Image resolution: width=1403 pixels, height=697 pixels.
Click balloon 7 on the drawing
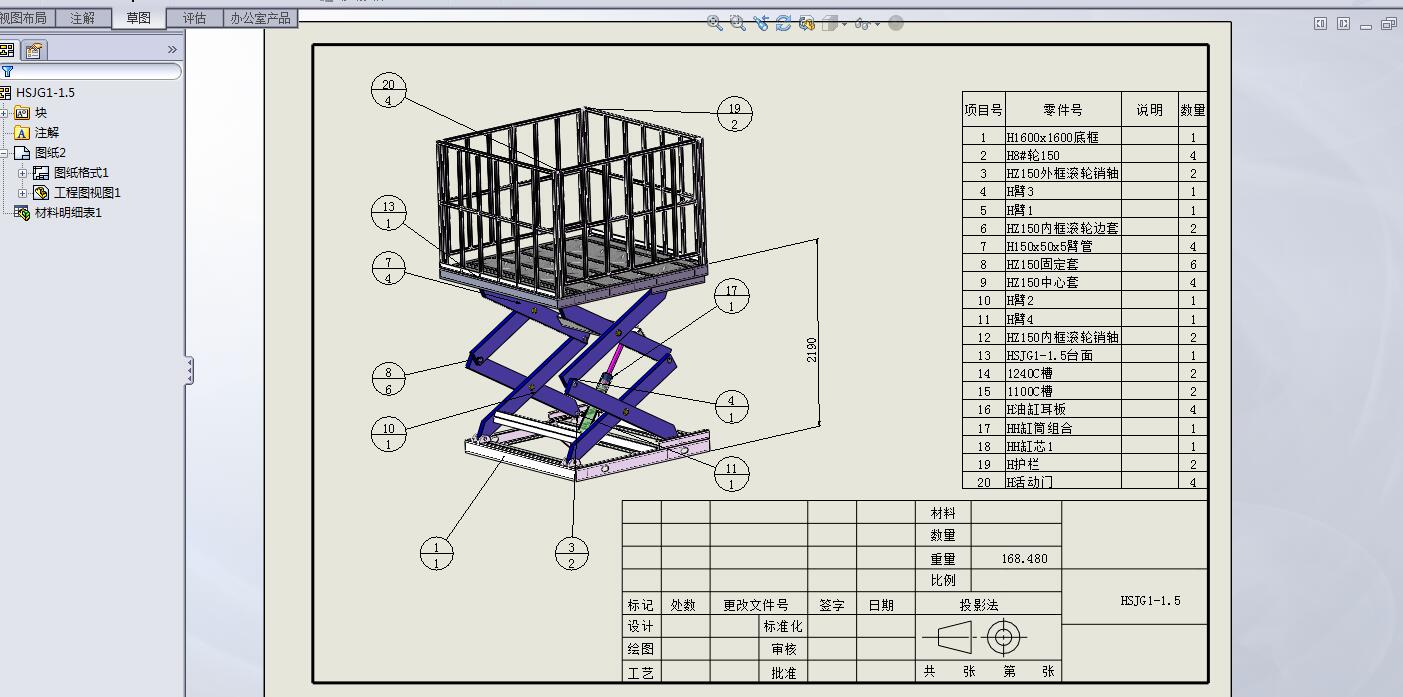388,269
